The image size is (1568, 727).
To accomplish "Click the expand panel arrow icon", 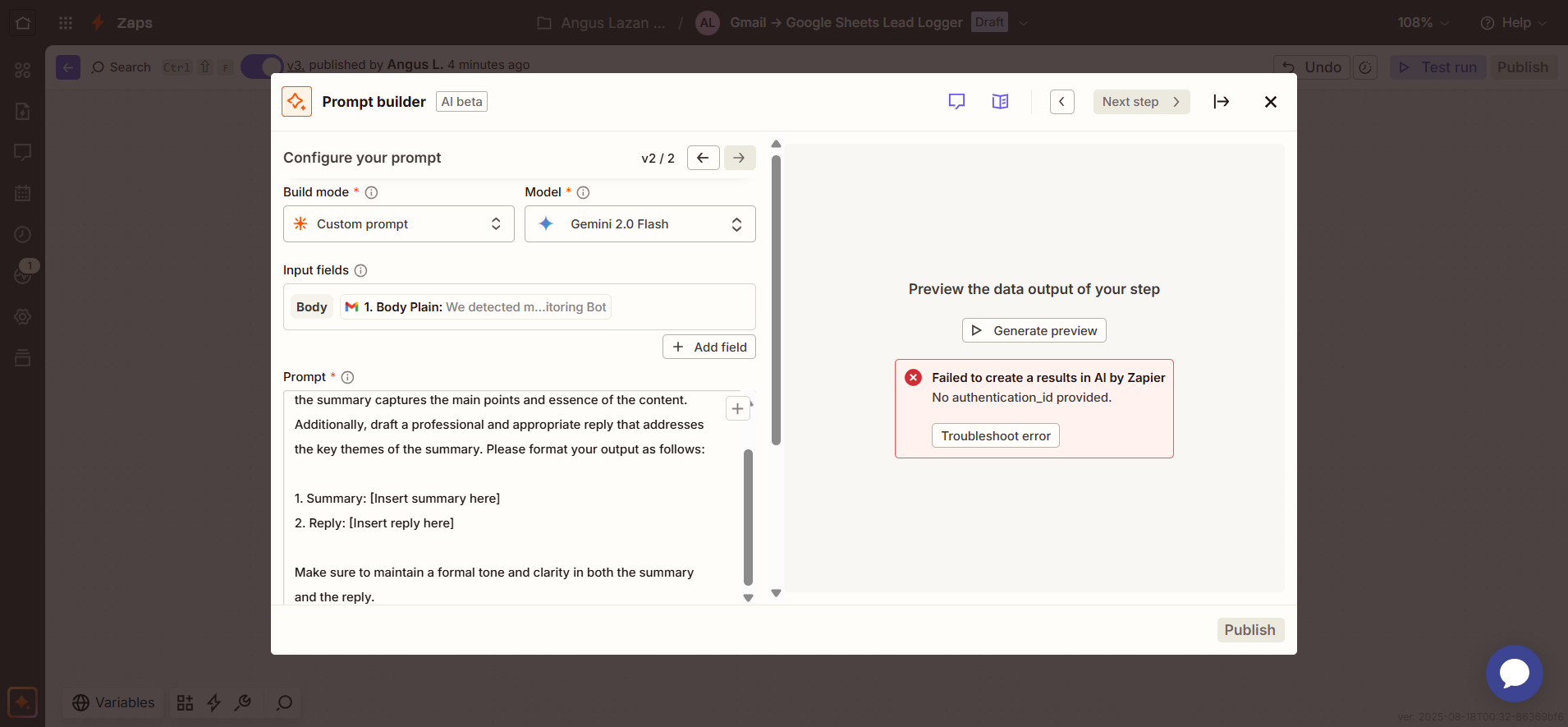I will 1222,102.
